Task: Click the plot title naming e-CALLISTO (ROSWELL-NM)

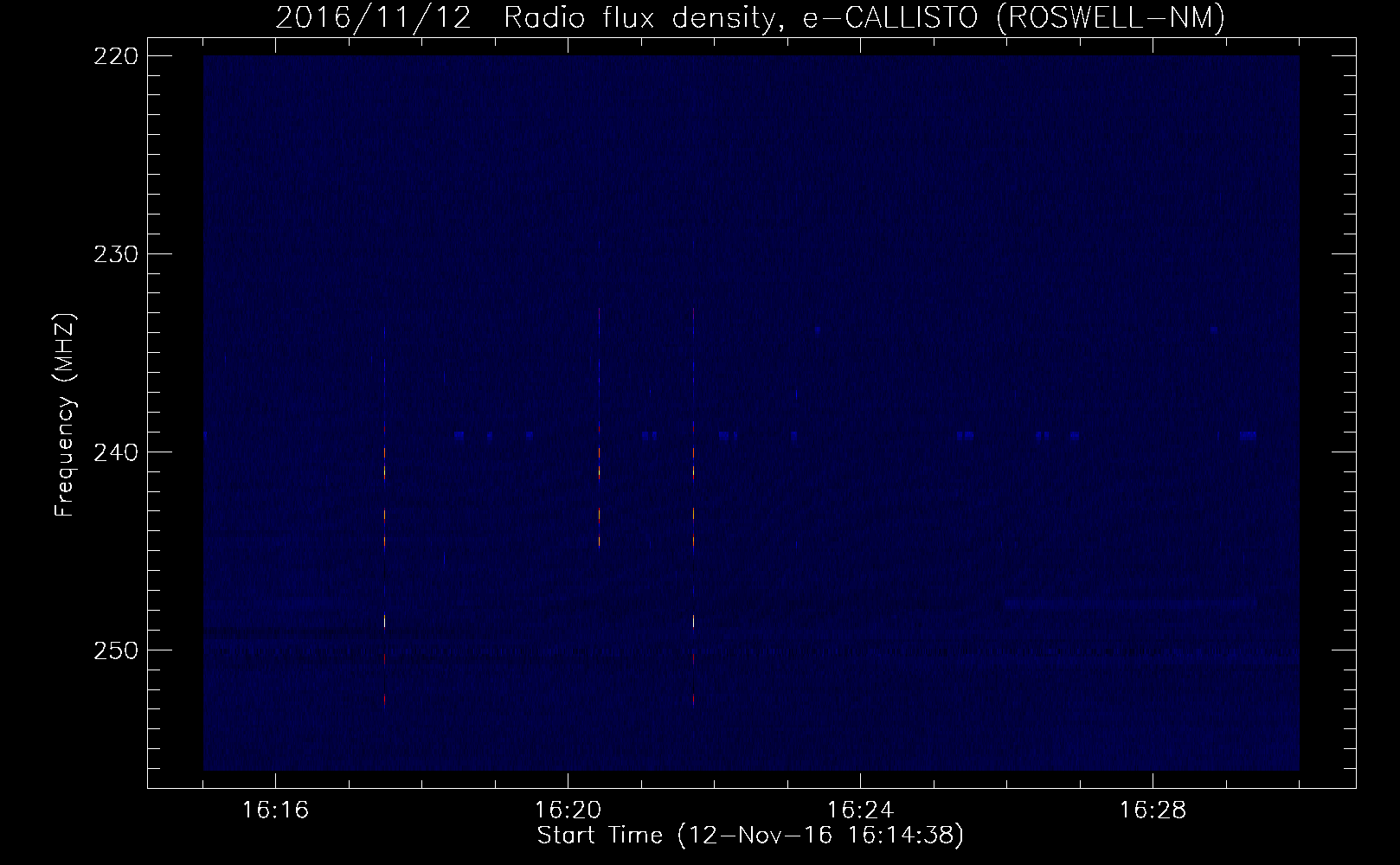Action: [x=750, y=17]
